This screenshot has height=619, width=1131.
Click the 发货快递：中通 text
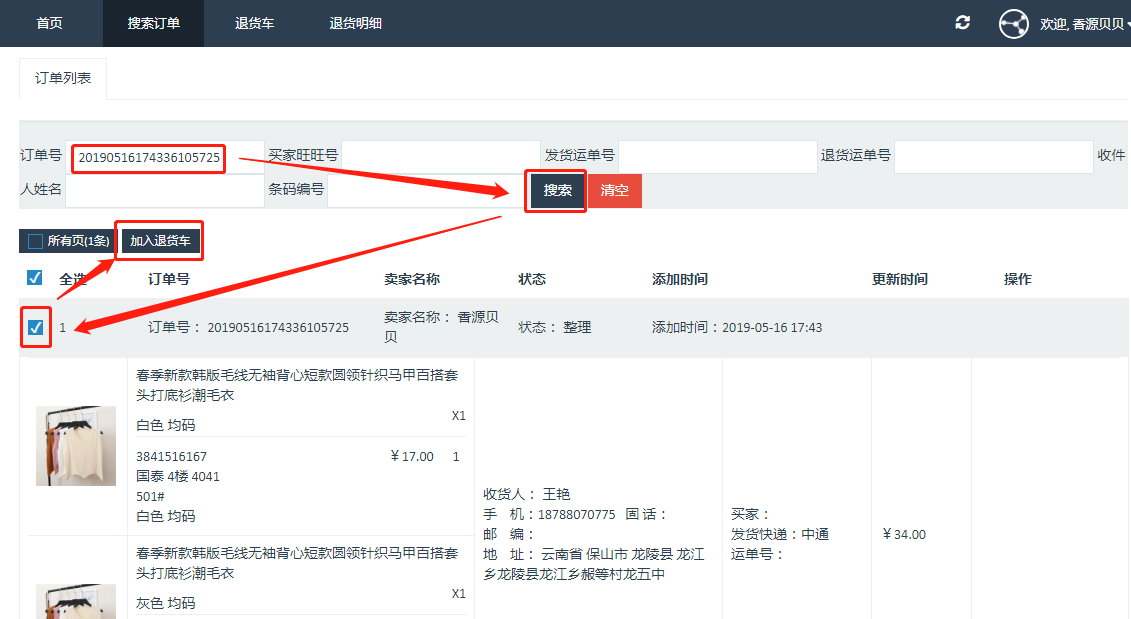[780, 535]
